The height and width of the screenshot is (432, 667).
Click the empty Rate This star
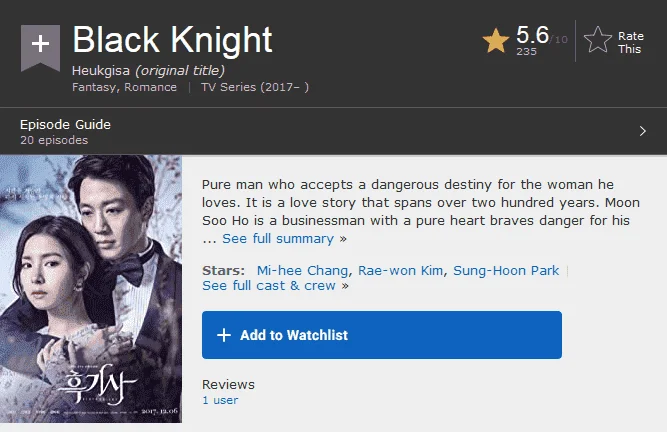click(x=598, y=40)
